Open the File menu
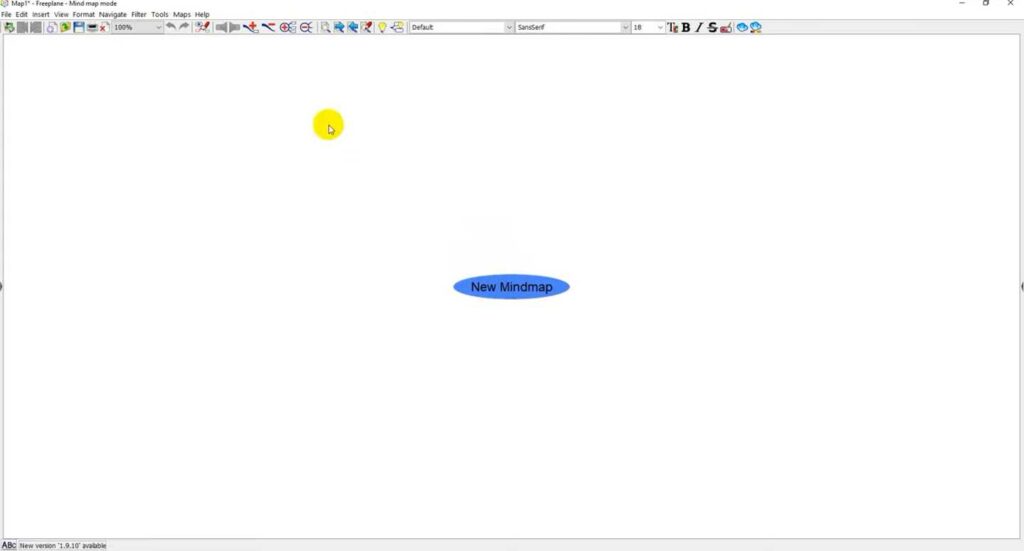This screenshot has height=551, width=1024. (6, 14)
